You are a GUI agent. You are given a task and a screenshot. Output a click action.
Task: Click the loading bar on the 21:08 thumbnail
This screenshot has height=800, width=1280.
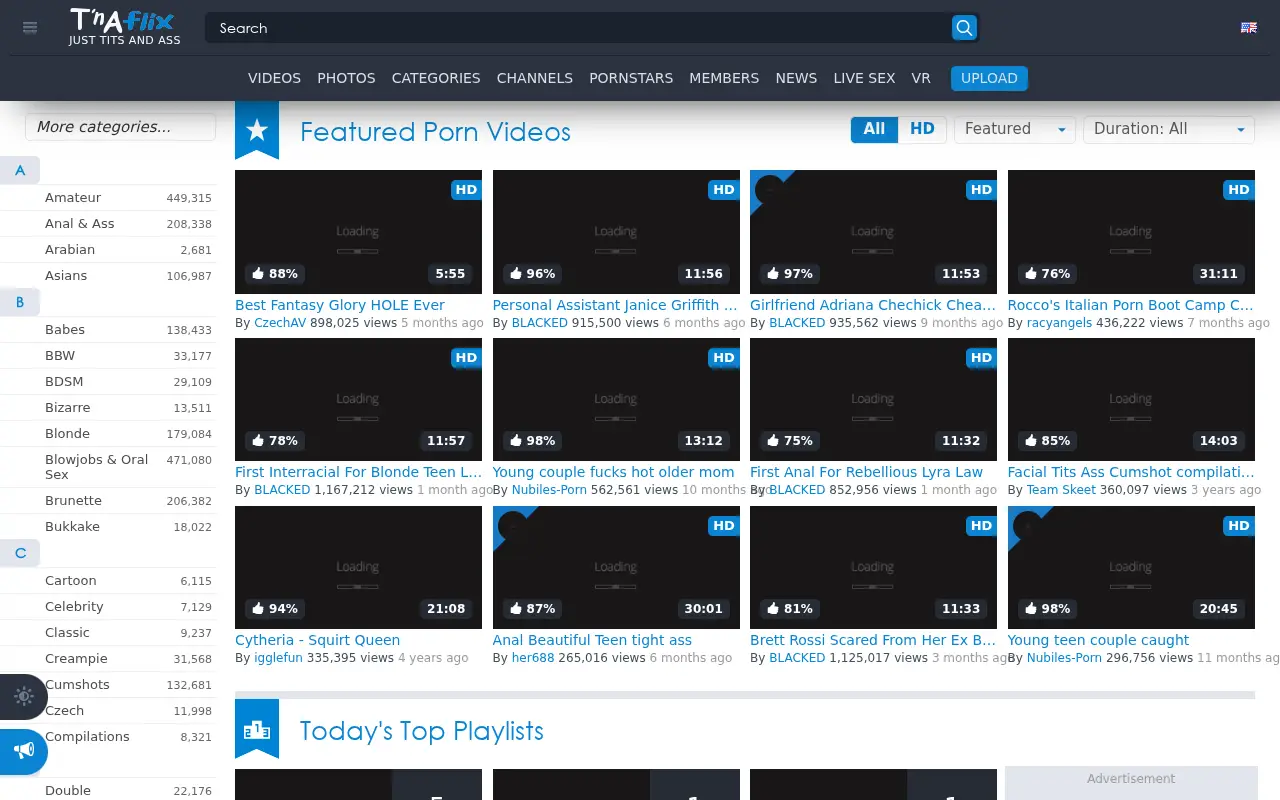(x=357, y=586)
